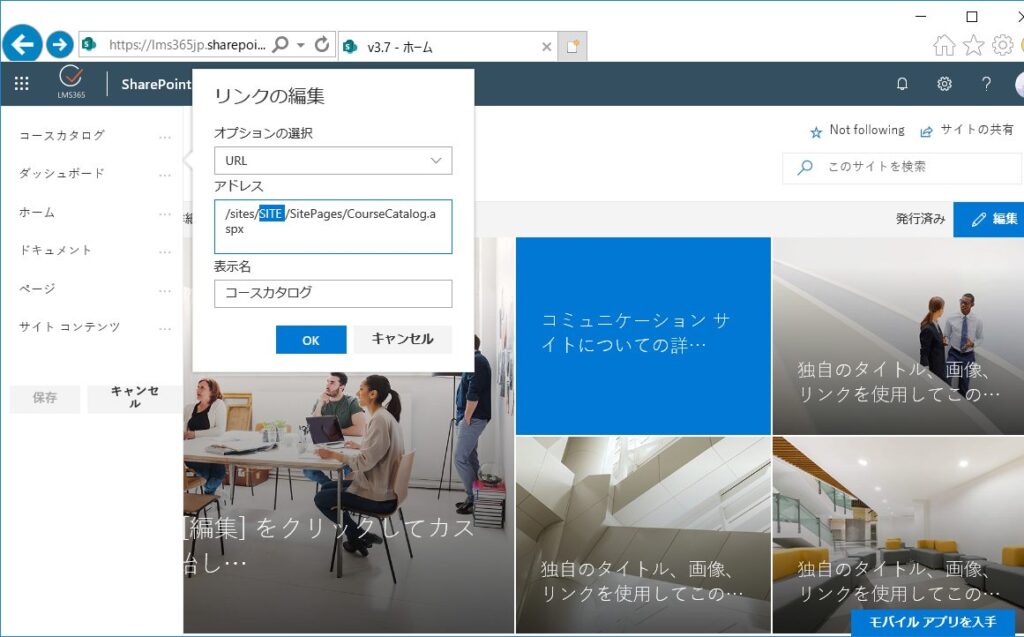Click the 編集 page edit button
1024x637 pixels.
click(x=993, y=219)
